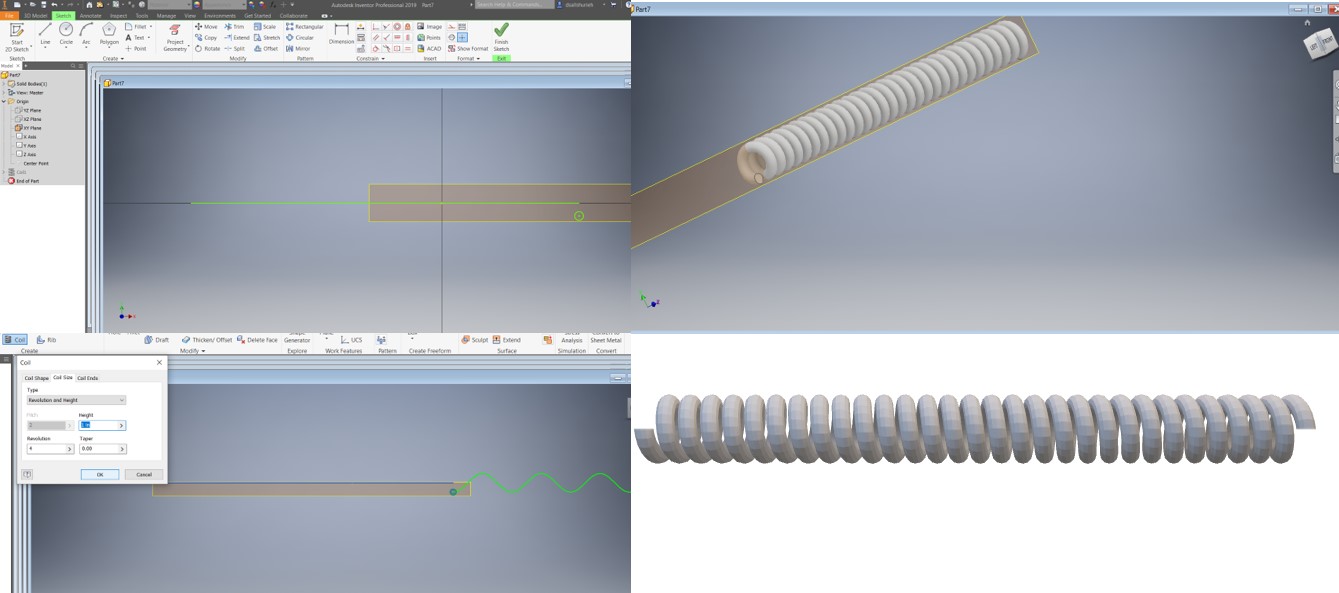1339x593 pixels.
Task: Click the Dimension tool
Action: point(342,34)
